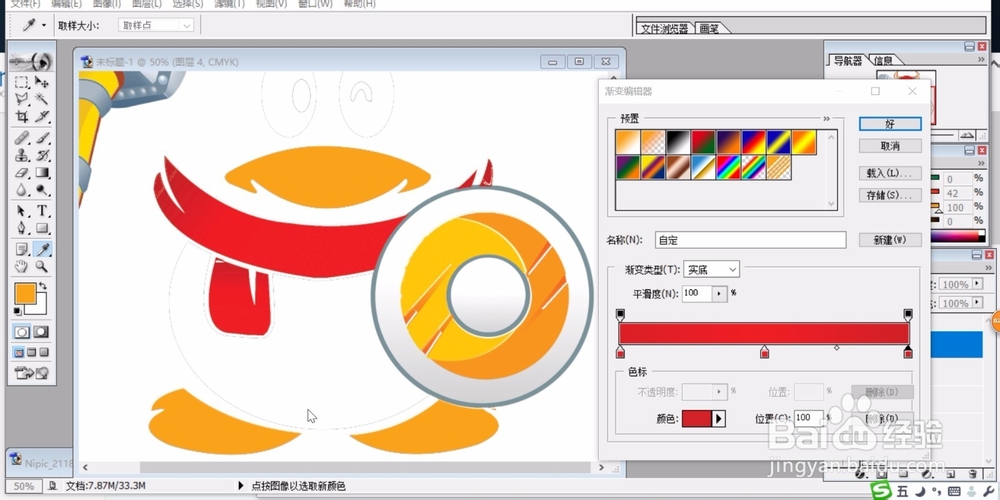
Task: Select the Polygonal Lasso tool
Action: pyautogui.click(x=22, y=99)
